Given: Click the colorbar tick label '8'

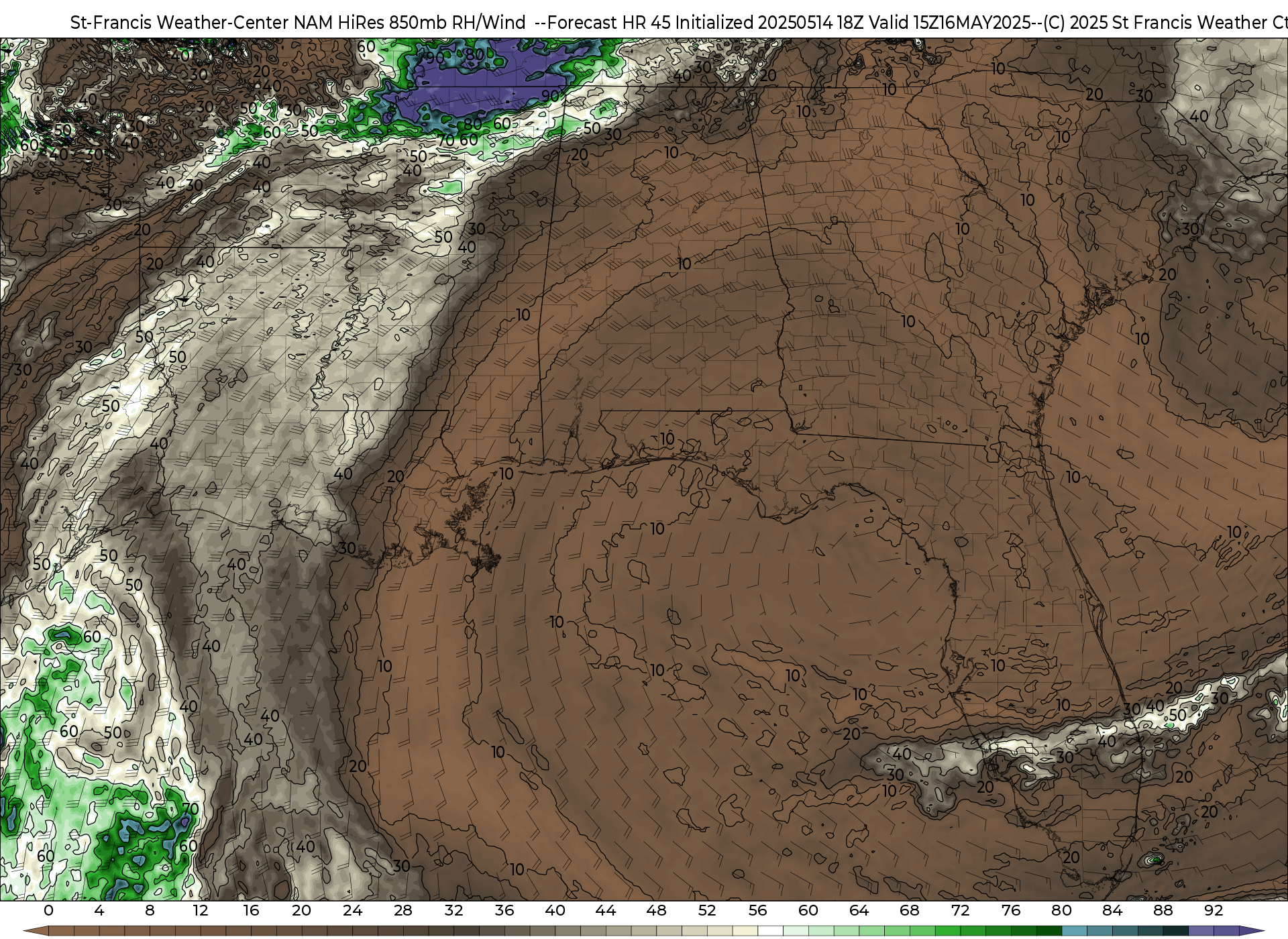Looking at the screenshot, I should 150,910.
